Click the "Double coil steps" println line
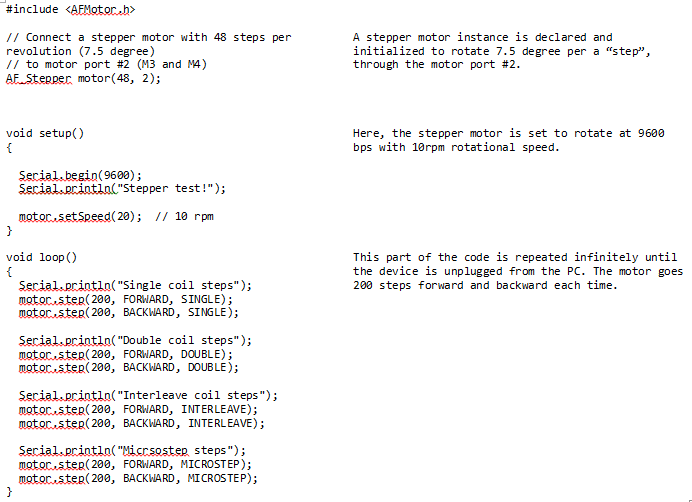Screen dimensions: 692x502 click(x=135, y=340)
